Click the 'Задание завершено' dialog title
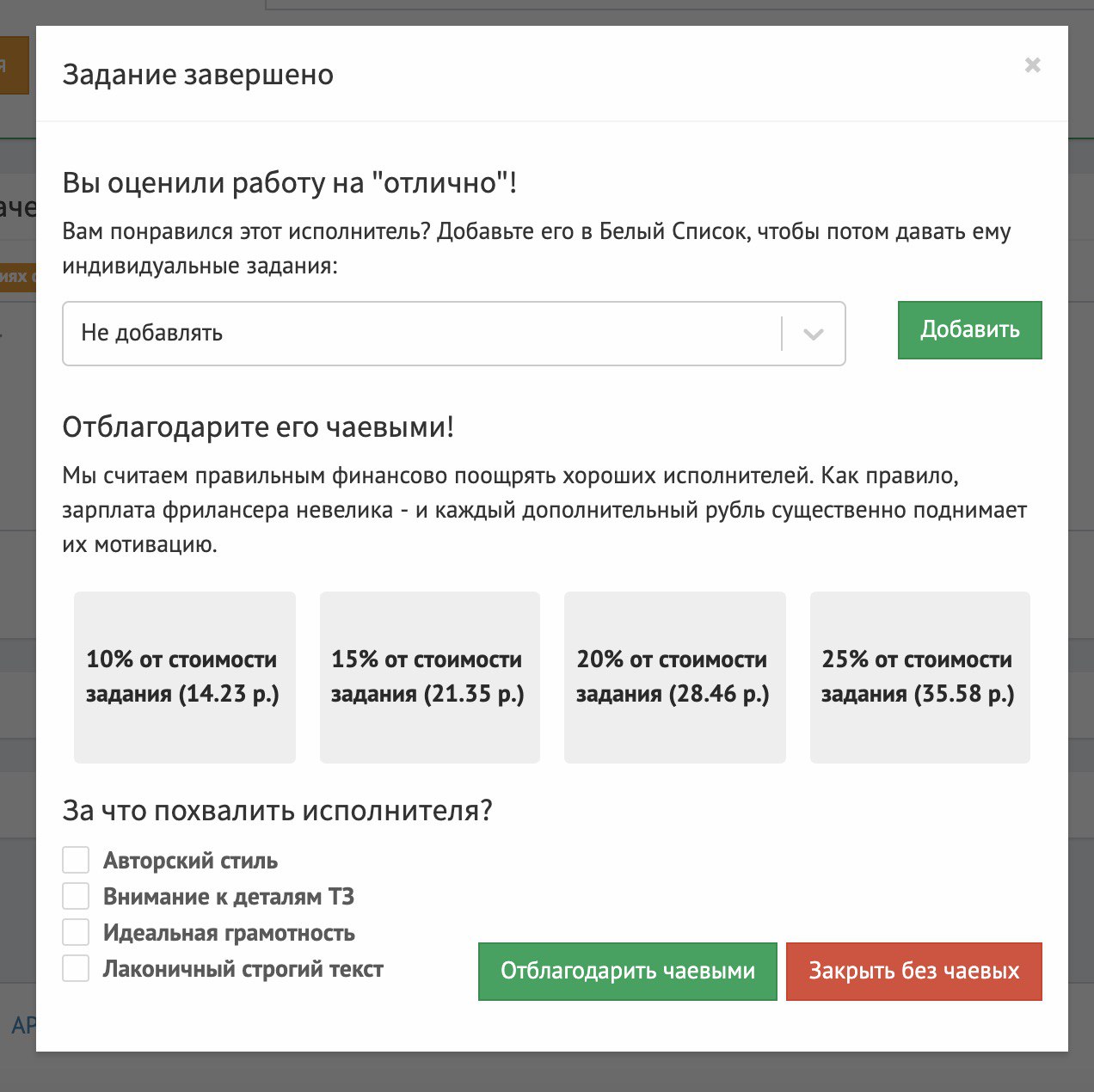The height and width of the screenshot is (1092, 1094). [198, 75]
